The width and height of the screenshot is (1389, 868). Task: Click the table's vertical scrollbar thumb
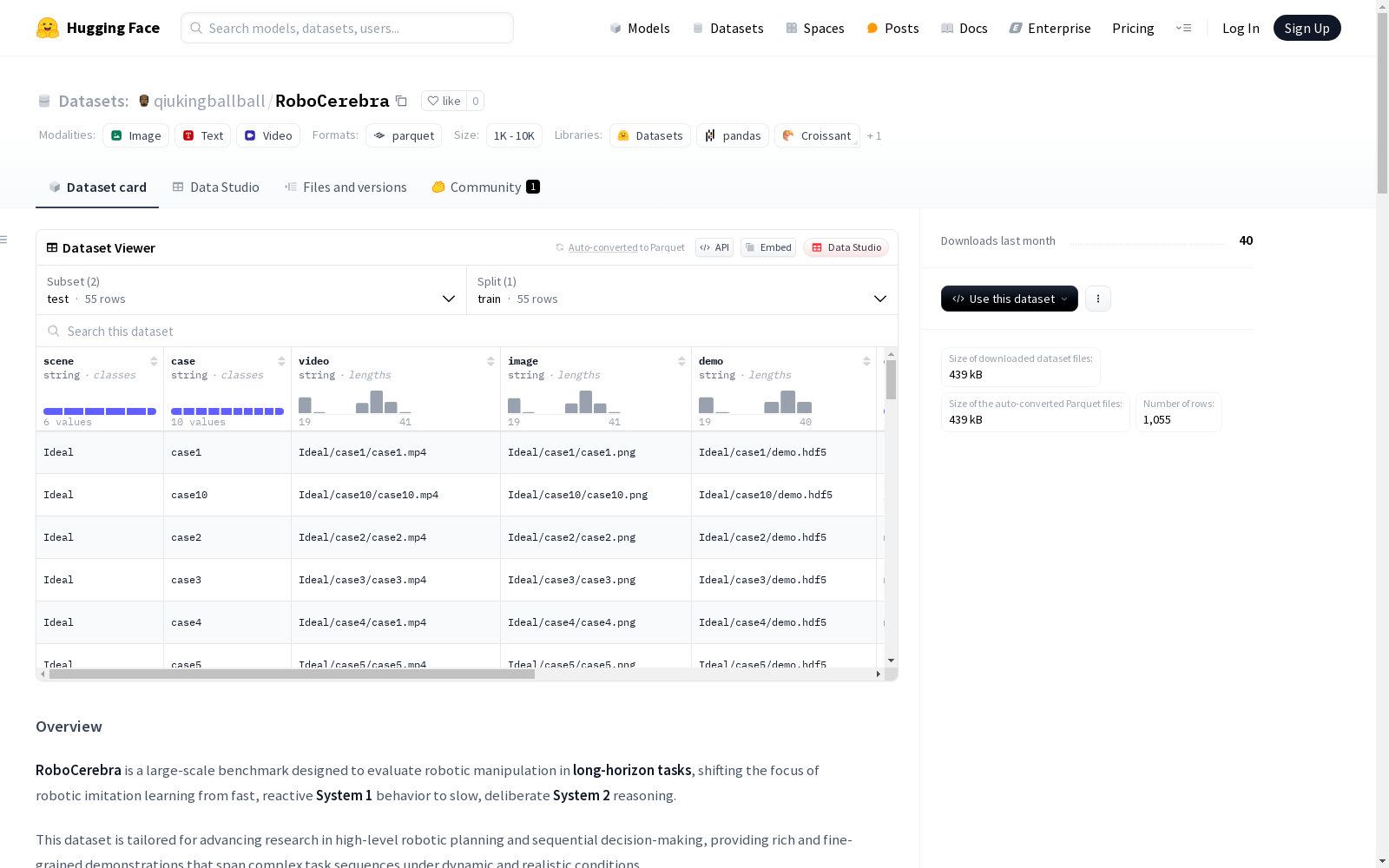point(891,380)
